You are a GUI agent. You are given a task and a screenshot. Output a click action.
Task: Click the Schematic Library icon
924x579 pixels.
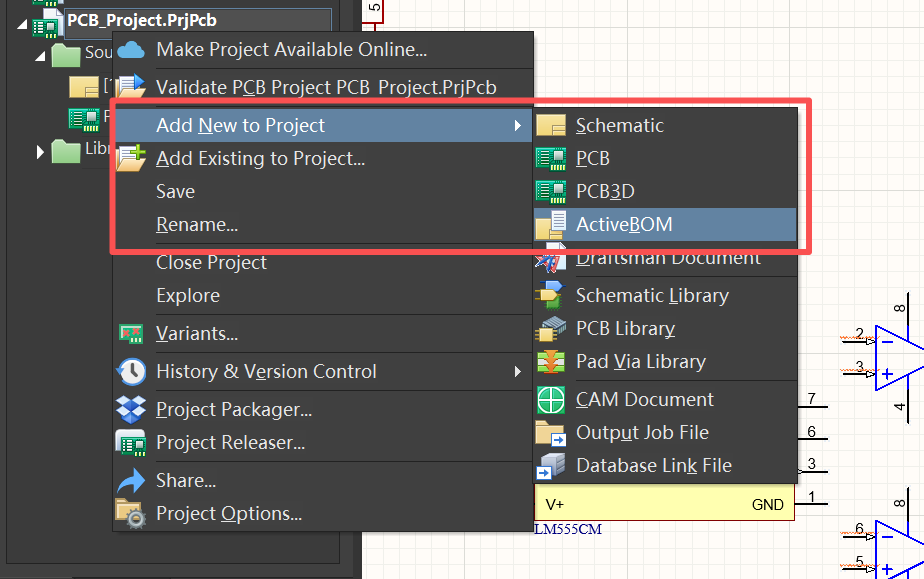pos(551,295)
